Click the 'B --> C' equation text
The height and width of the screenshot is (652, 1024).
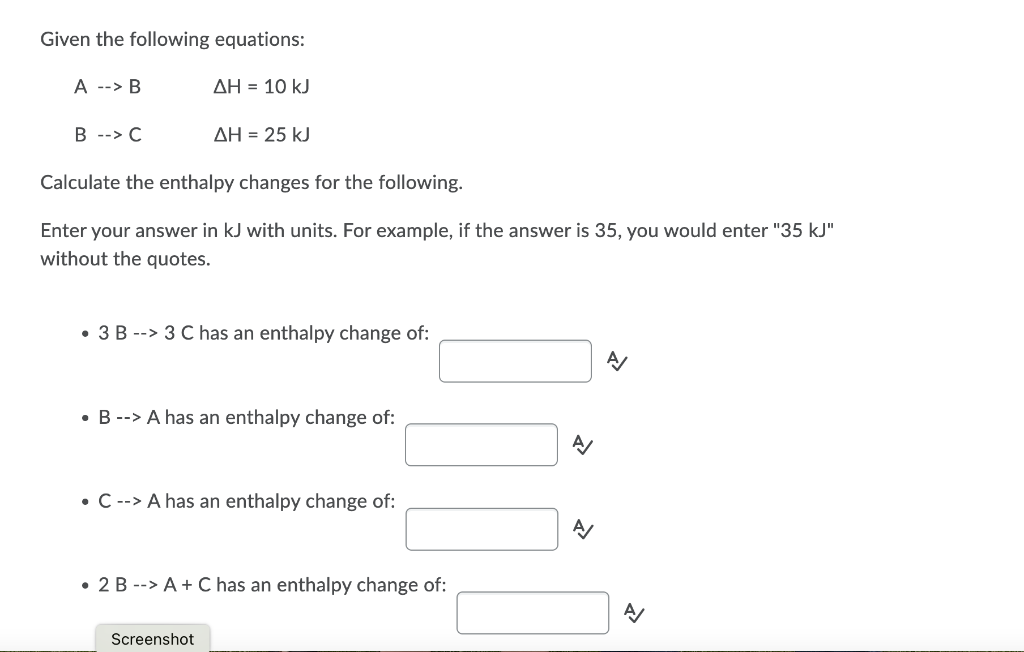108,135
